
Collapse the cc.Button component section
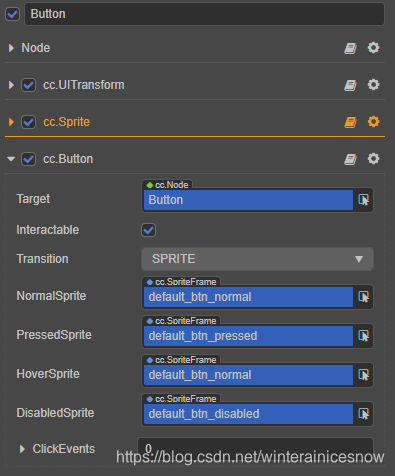pos(11,159)
